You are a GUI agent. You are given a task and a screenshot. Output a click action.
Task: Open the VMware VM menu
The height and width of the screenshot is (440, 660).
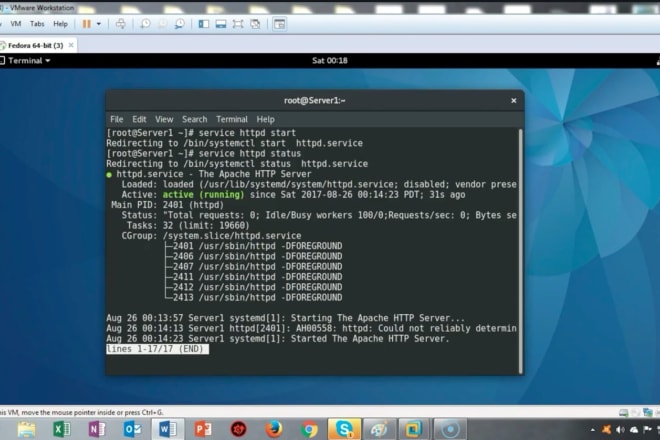16,24
